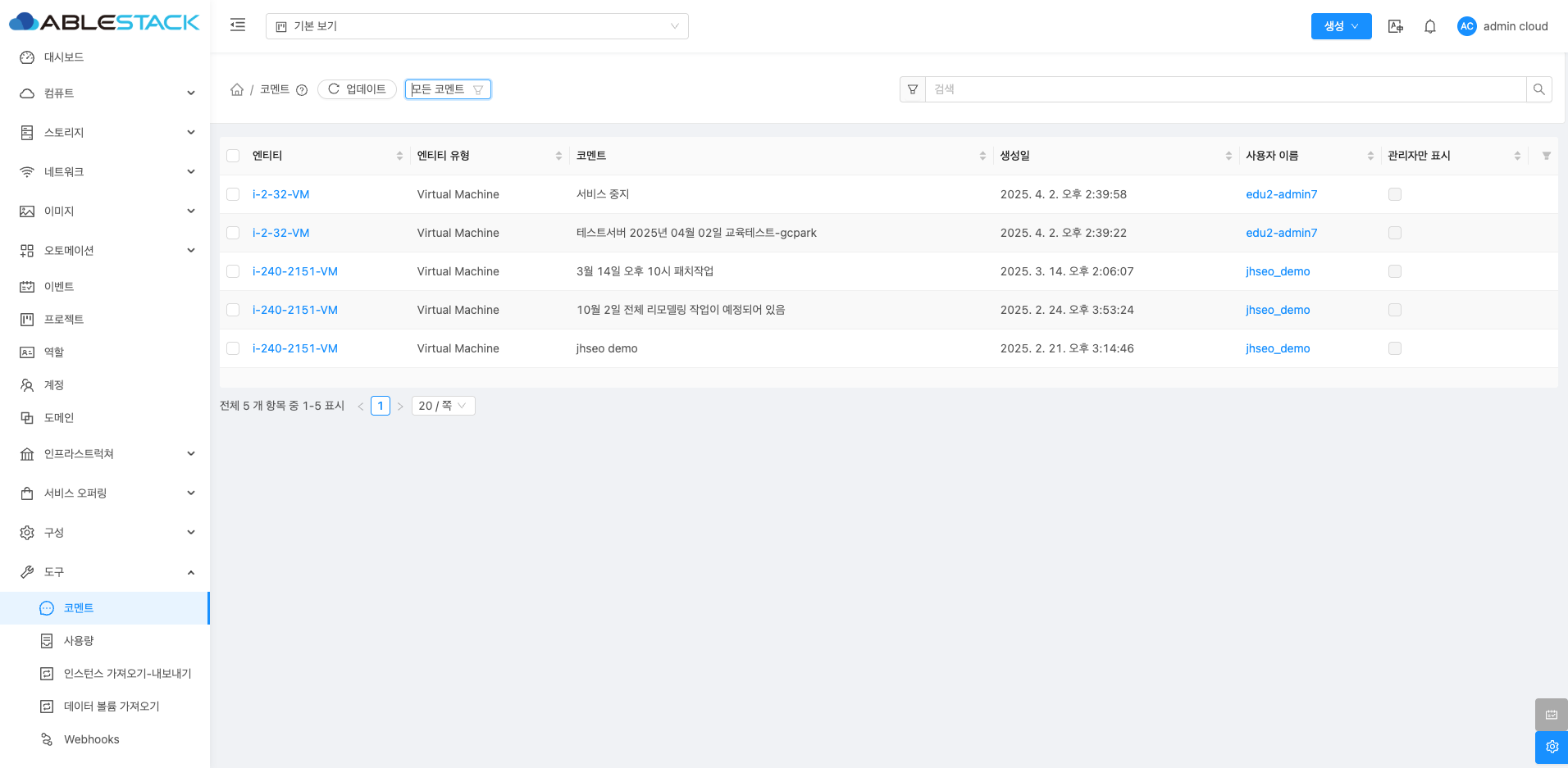Expand 스토리지 sidebar section

click(105, 133)
